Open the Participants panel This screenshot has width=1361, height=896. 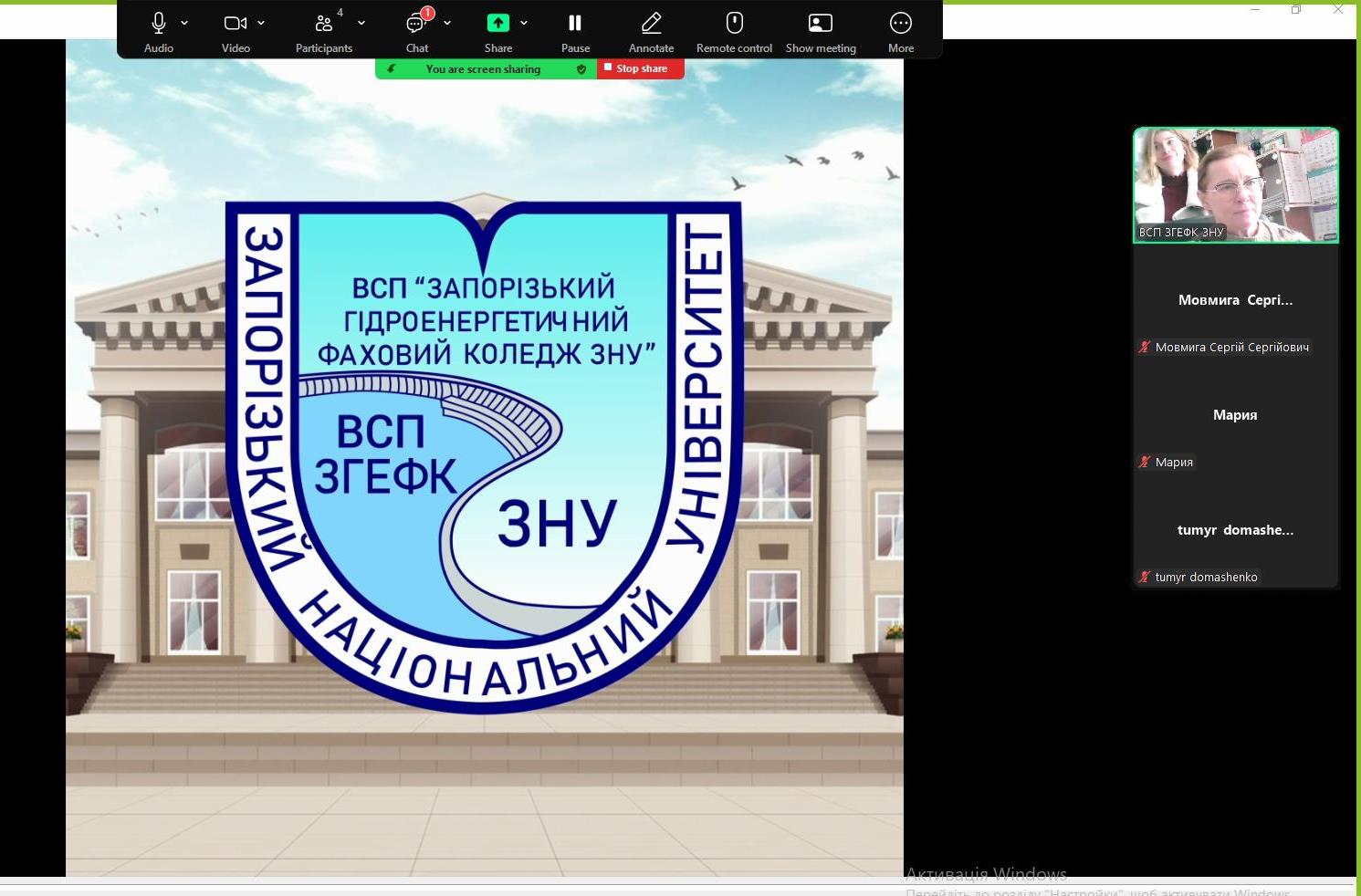(x=324, y=32)
